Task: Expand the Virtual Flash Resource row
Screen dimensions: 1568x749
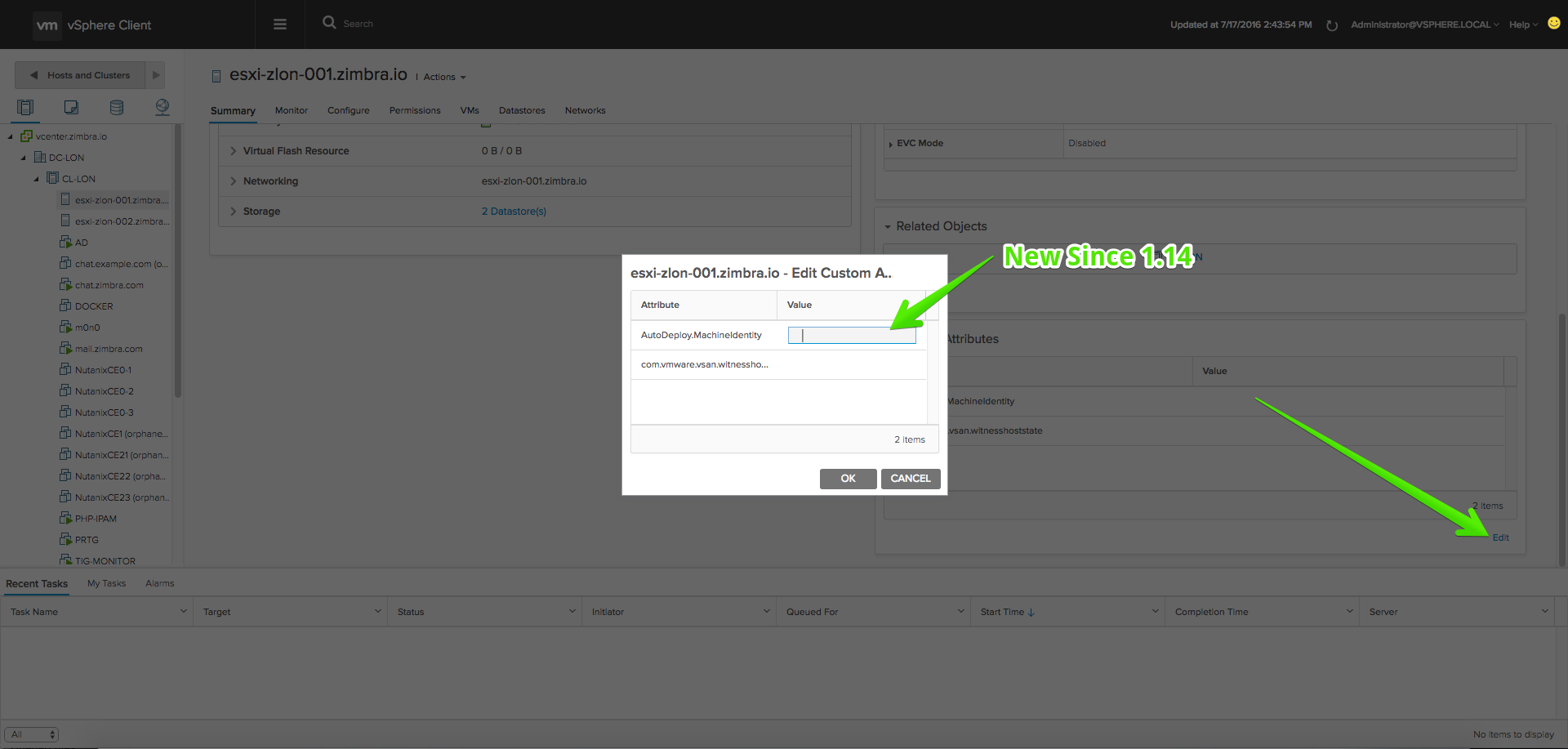Action: (233, 151)
